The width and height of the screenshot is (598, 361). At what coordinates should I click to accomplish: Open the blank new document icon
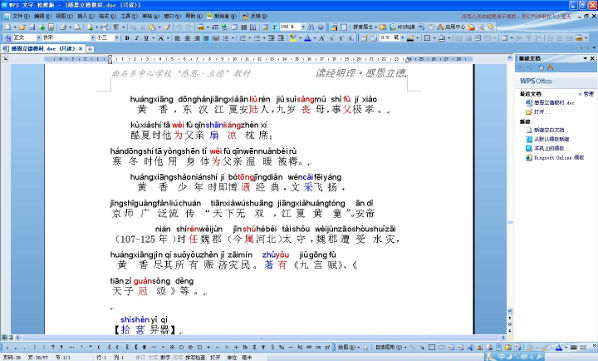8,27
